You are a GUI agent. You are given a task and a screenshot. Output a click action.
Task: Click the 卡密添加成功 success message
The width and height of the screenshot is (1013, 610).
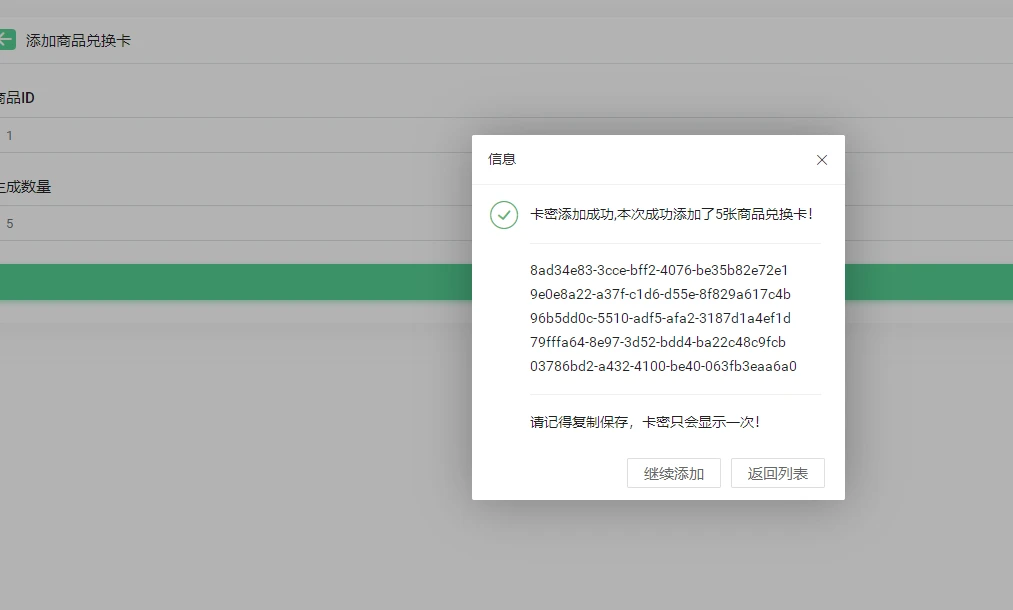[671, 214]
